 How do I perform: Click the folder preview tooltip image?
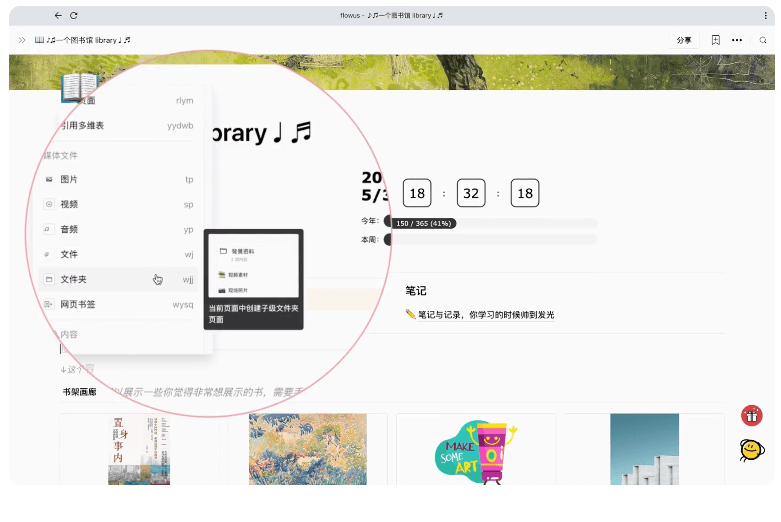click(x=254, y=265)
